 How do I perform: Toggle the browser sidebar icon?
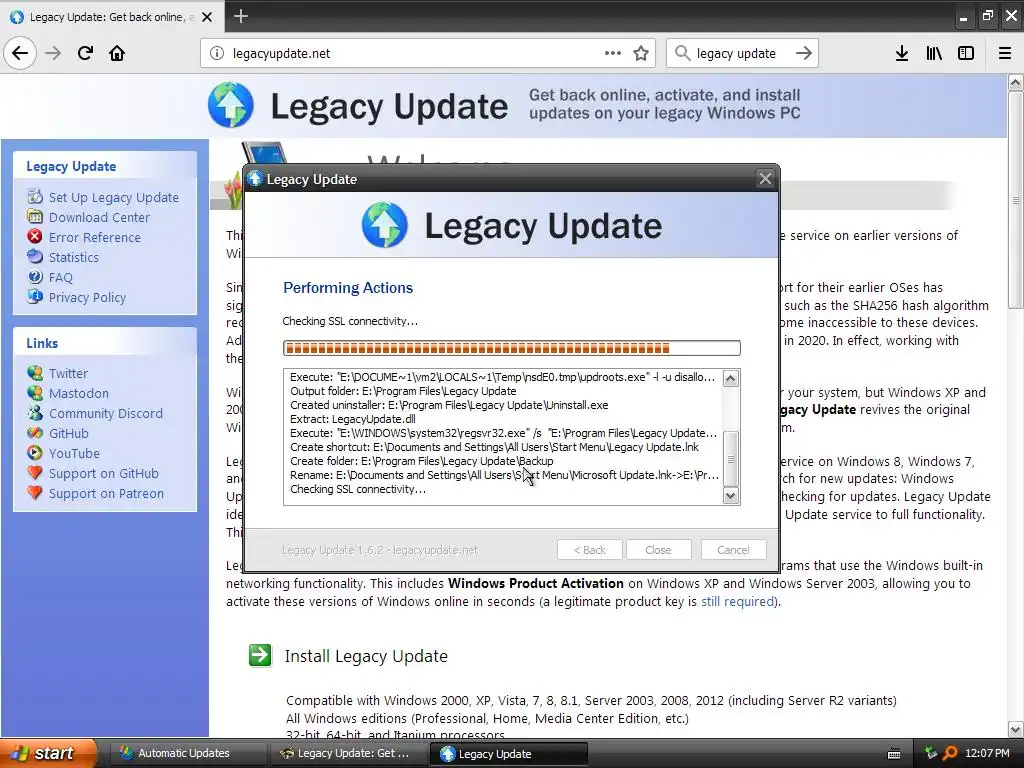point(966,53)
